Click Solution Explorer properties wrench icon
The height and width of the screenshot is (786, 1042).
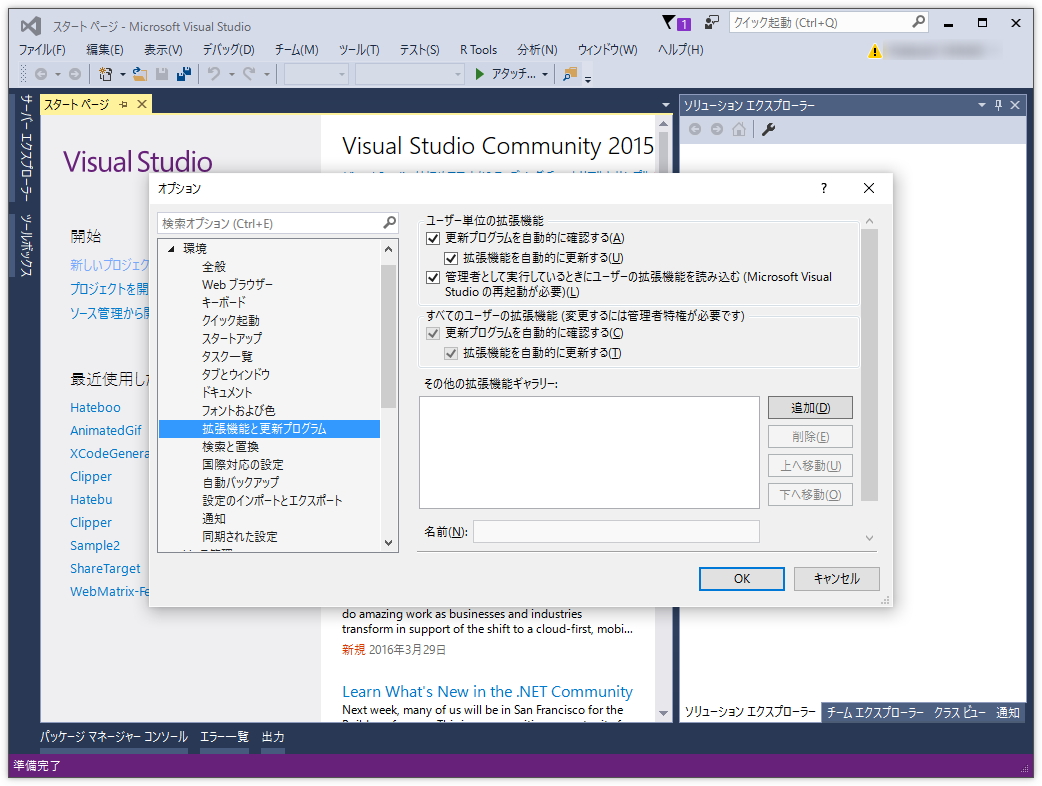pos(768,129)
